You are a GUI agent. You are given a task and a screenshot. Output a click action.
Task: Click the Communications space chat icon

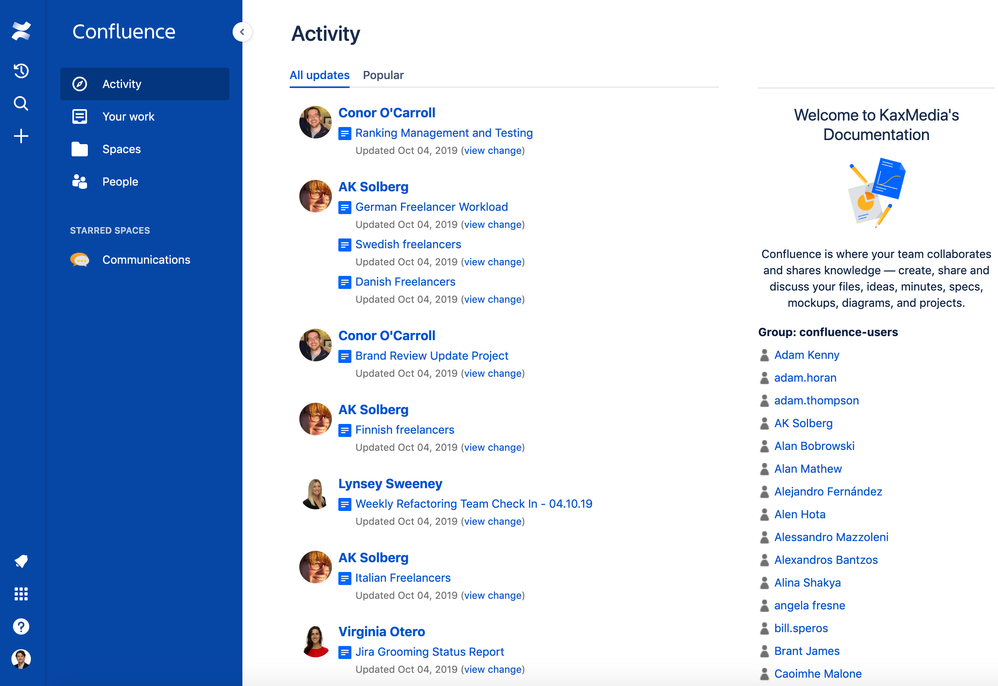[80, 260]
